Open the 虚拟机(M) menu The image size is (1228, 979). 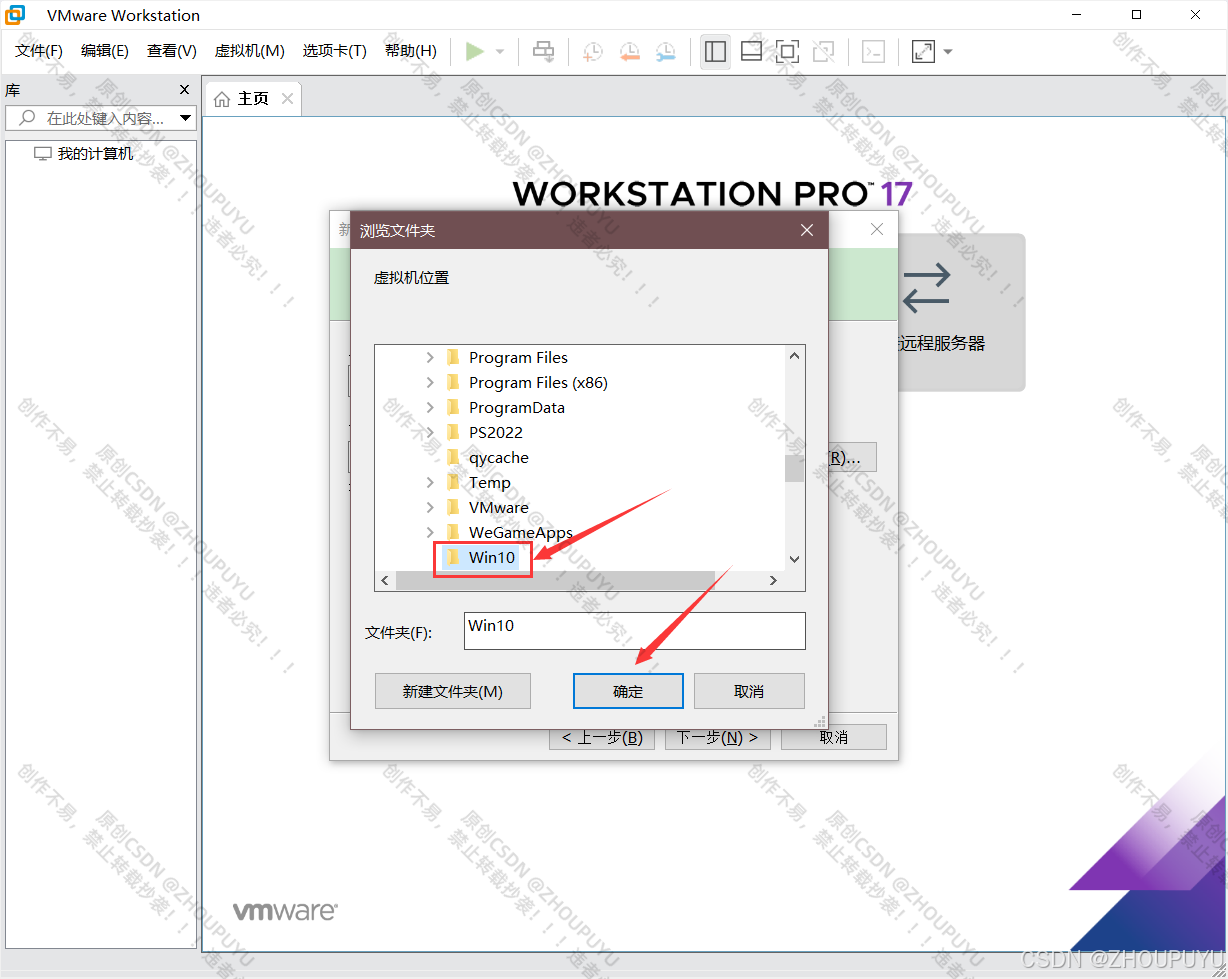point(250,51)
